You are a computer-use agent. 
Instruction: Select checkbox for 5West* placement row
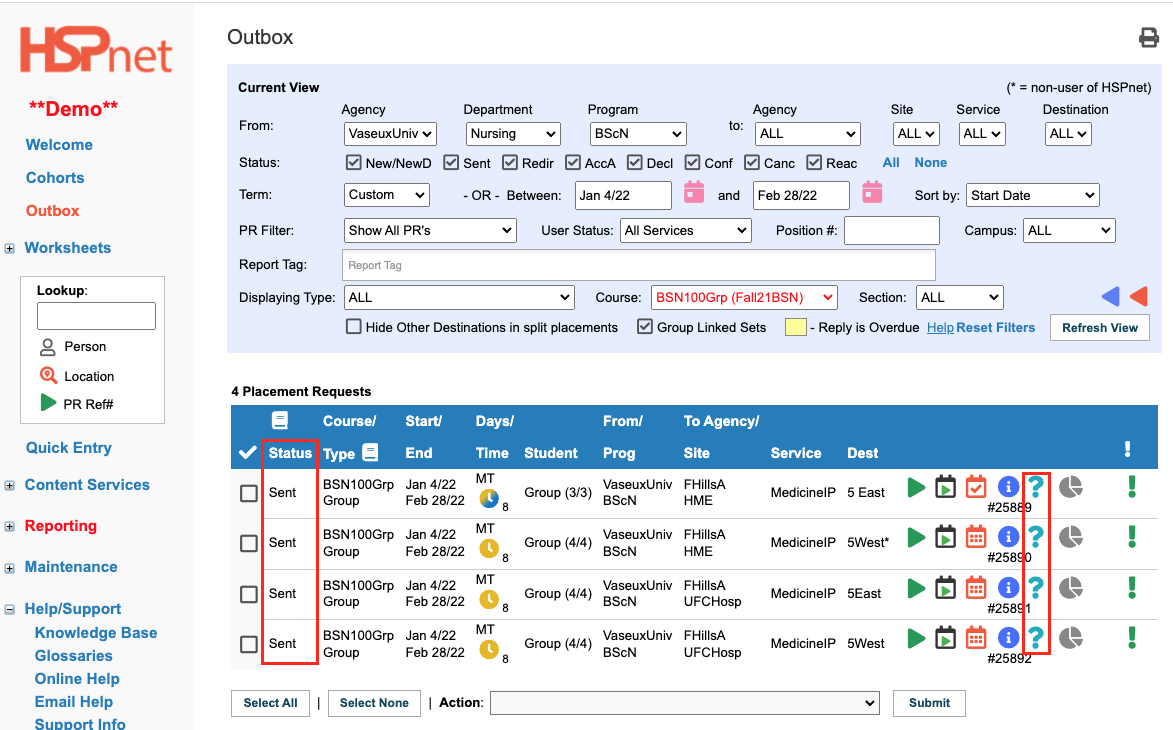pyautogui.click(x=249, y=543)
